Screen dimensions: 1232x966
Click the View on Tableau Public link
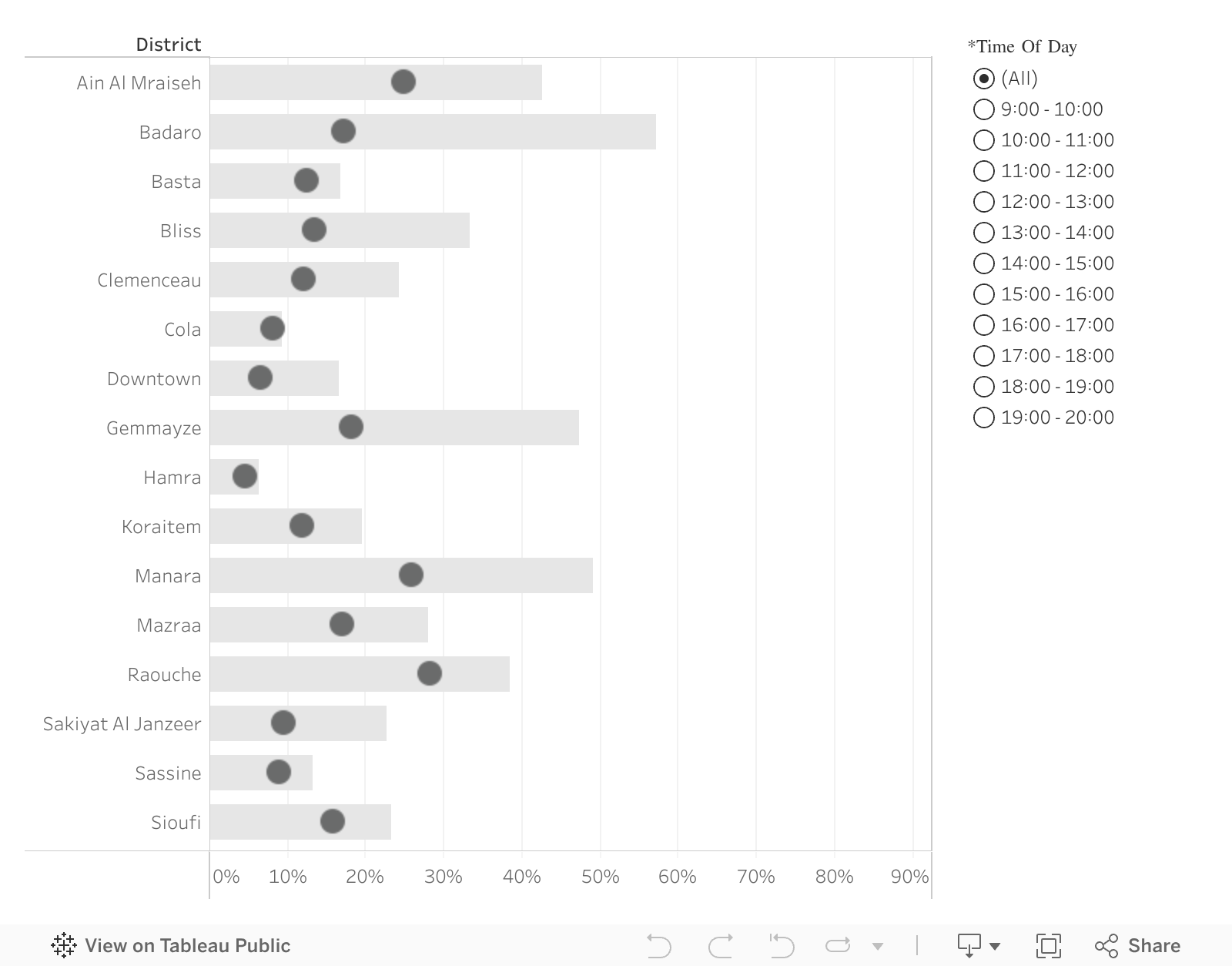click(x=187, y=945)
